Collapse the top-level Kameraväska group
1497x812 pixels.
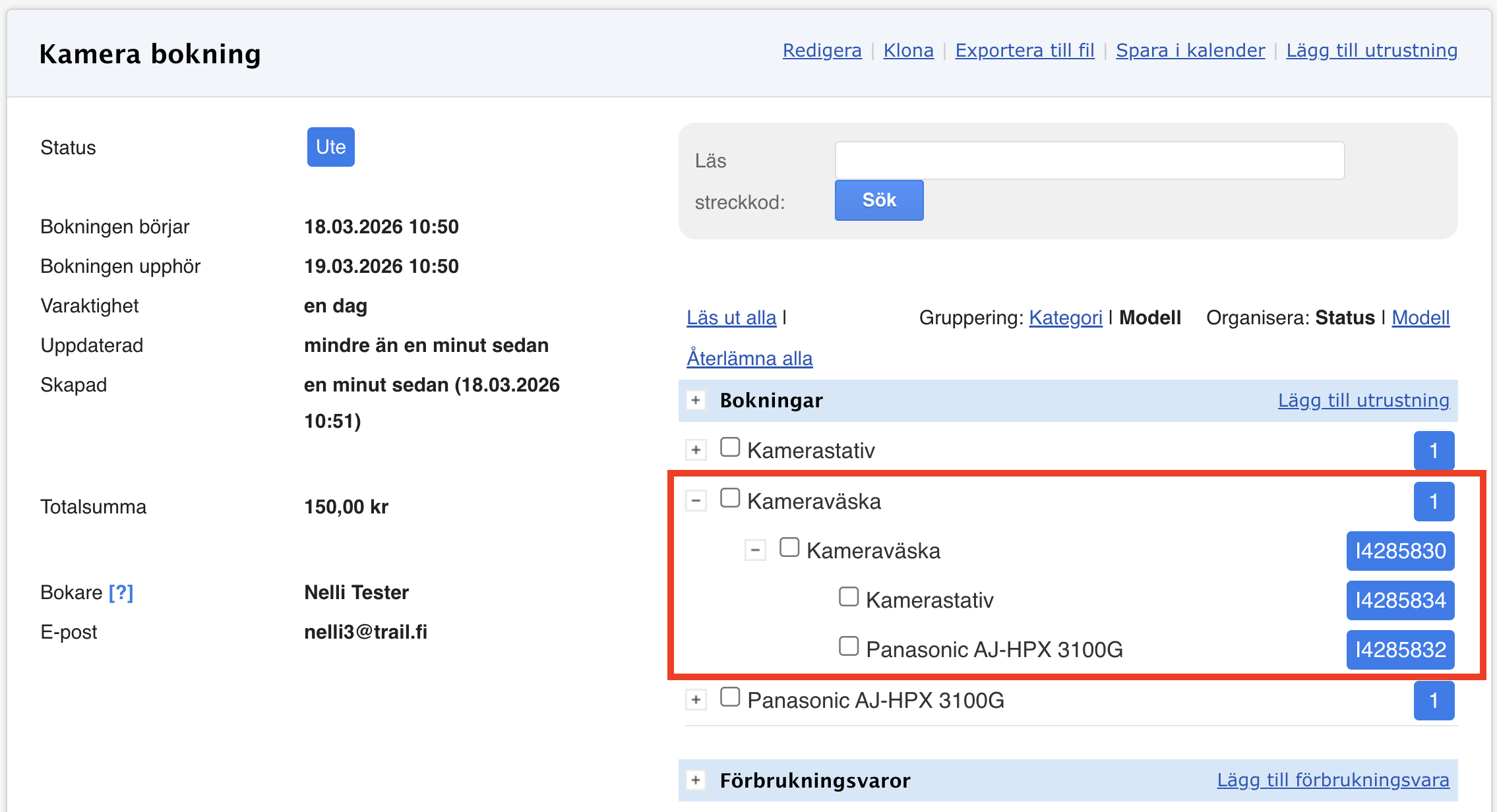(696, 500)
